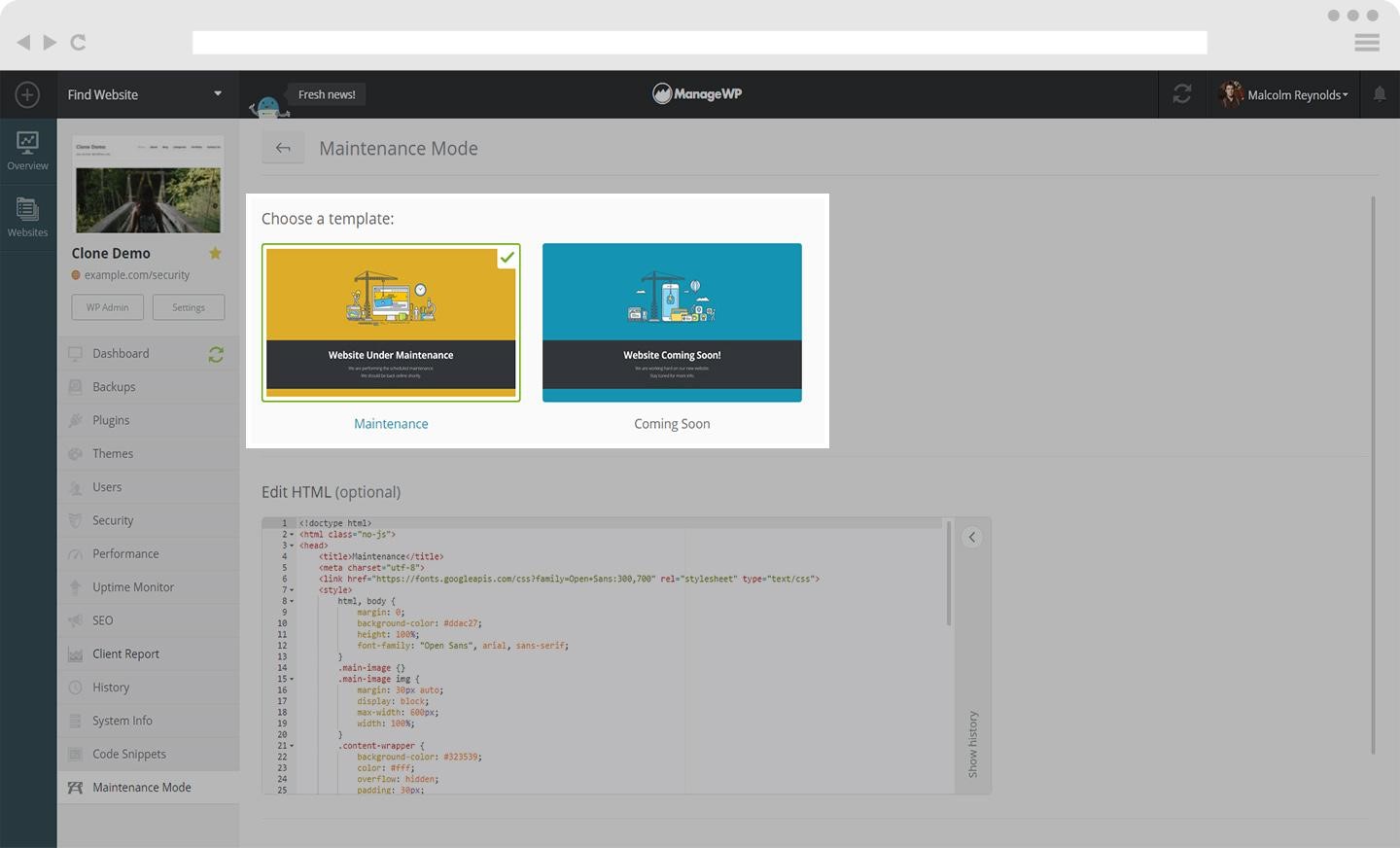Click the Fresh news mascot icon

268,104
